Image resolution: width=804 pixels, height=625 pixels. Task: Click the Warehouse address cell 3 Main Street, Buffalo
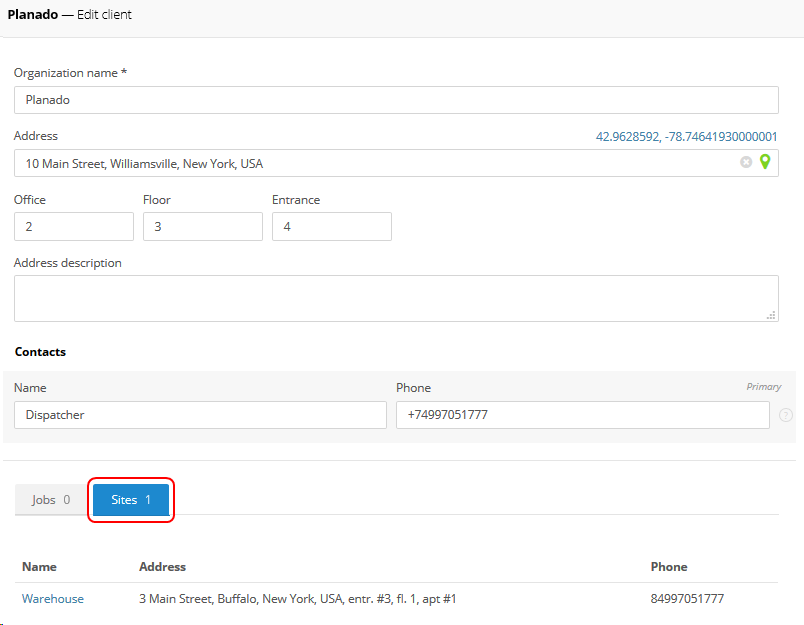[297, 599]
